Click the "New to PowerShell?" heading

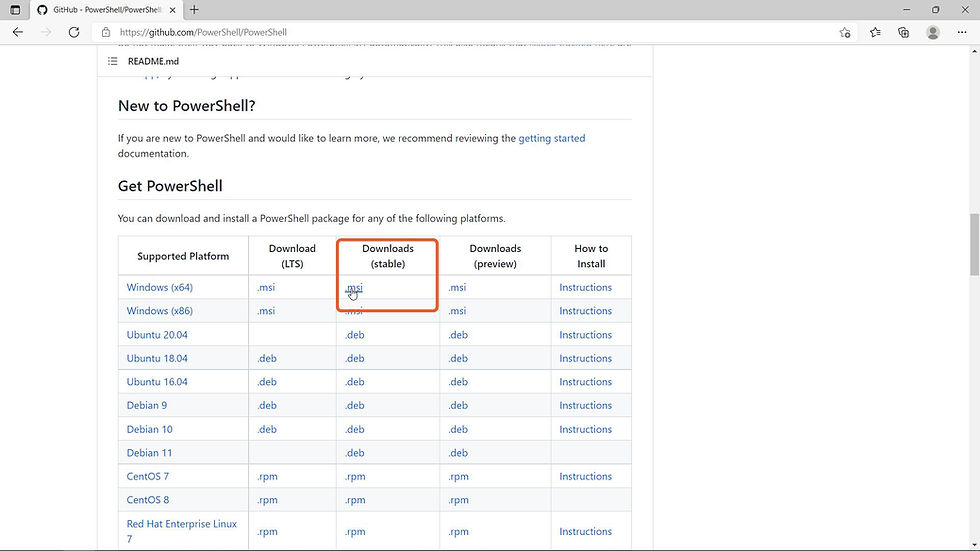coord(187,106)
